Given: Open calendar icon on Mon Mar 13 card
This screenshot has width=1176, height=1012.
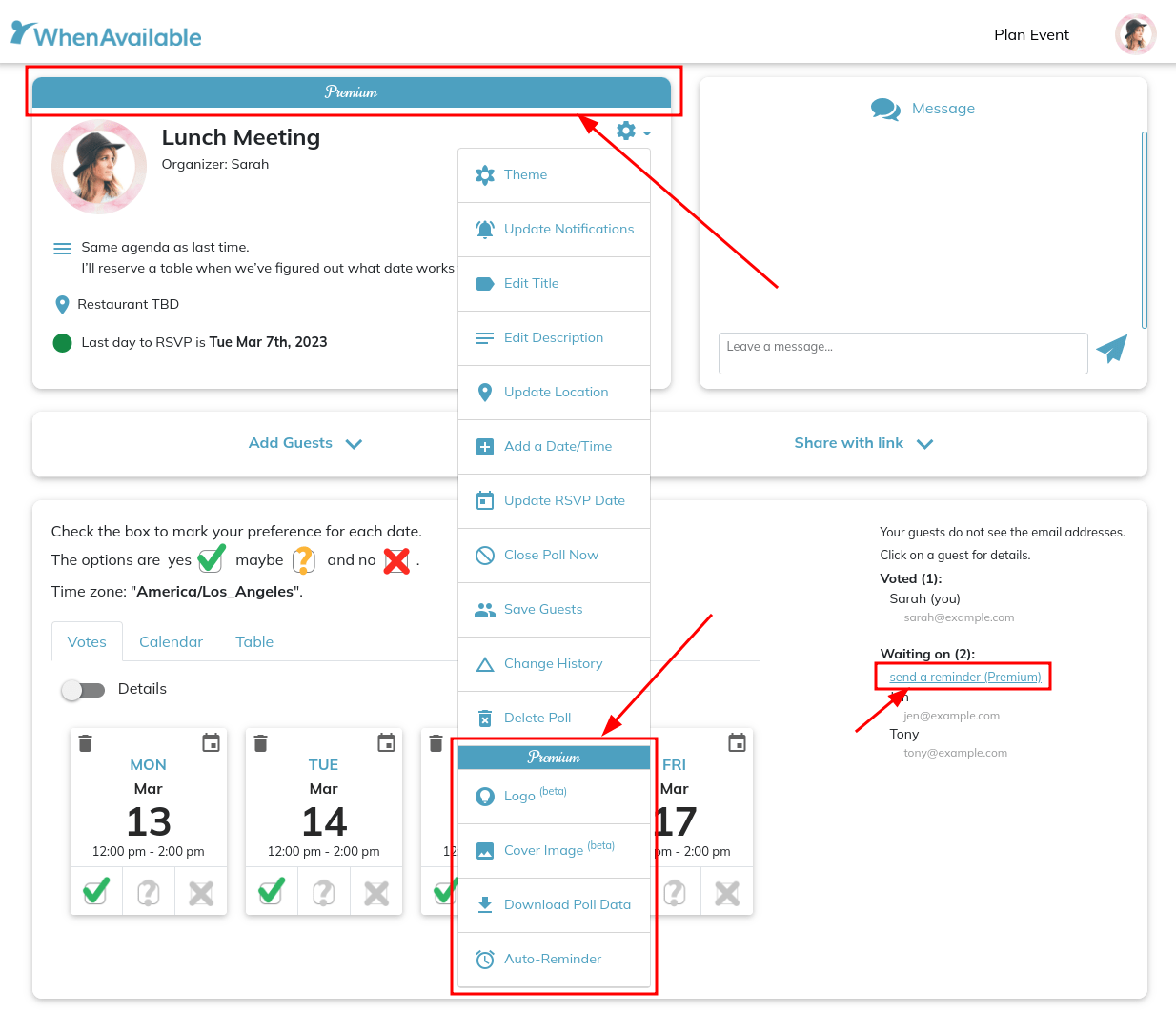Looking at the screenshot, I should click(212, 742).
